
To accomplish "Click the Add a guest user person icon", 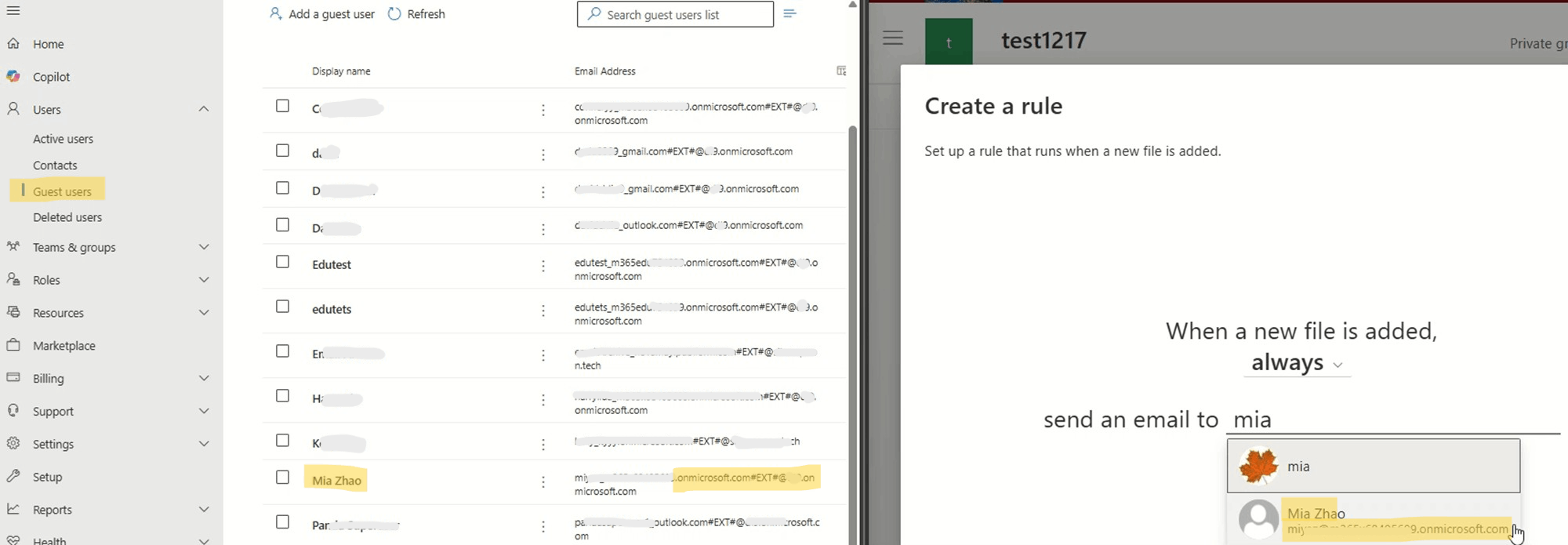I will pyautogui.click(x=275, y=13).
